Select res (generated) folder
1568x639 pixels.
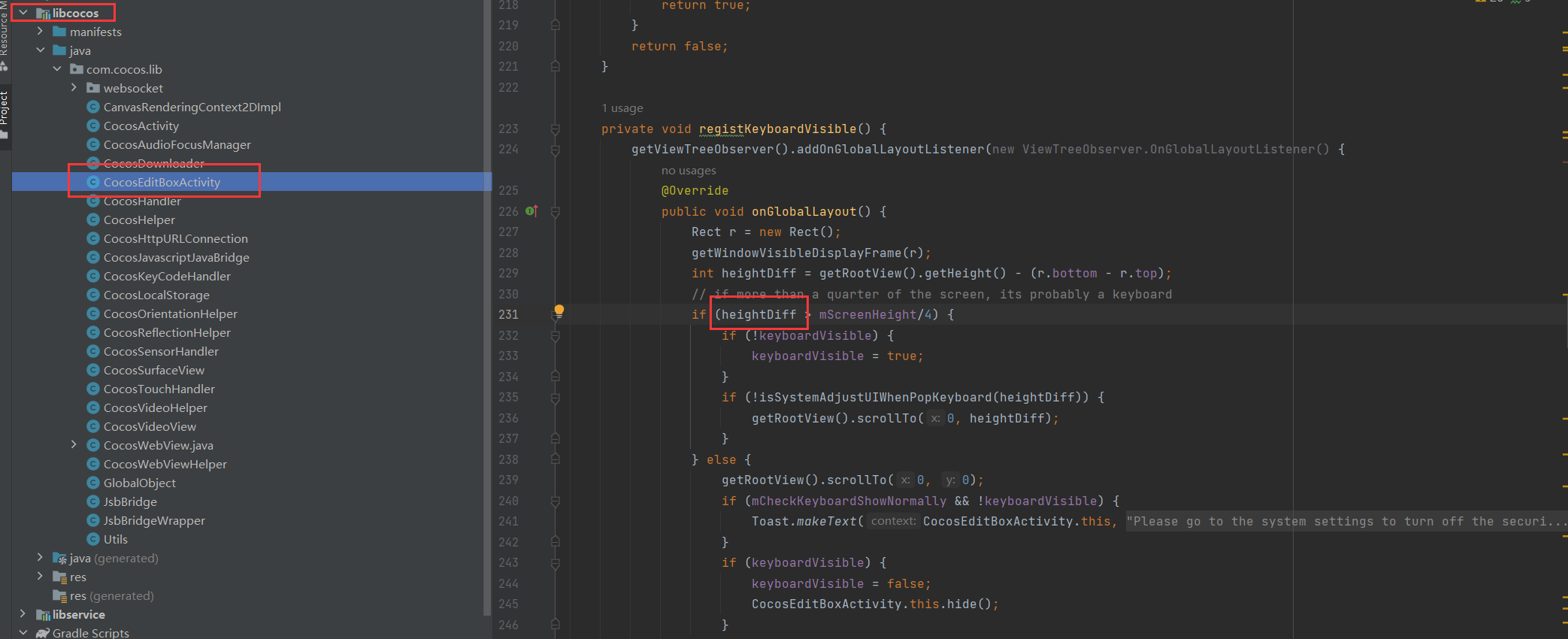pyautogui.click(x=111, y=595)
